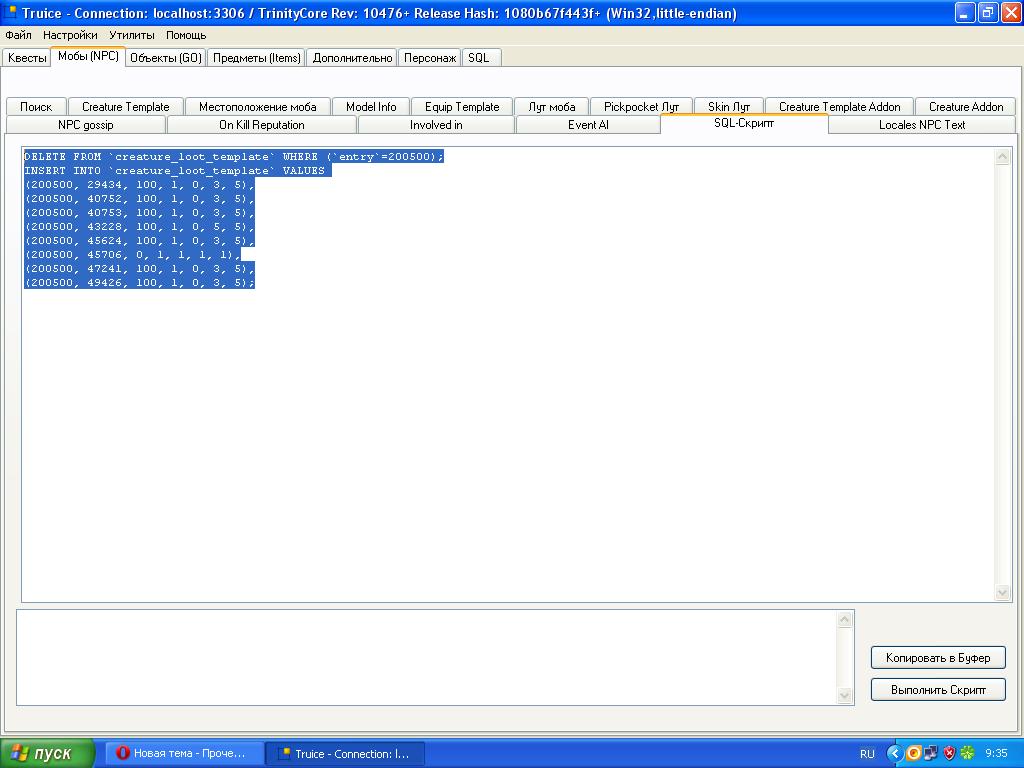Select the Skin Лут tab
The image size is (1024, 768).
[x=729, y=106]
